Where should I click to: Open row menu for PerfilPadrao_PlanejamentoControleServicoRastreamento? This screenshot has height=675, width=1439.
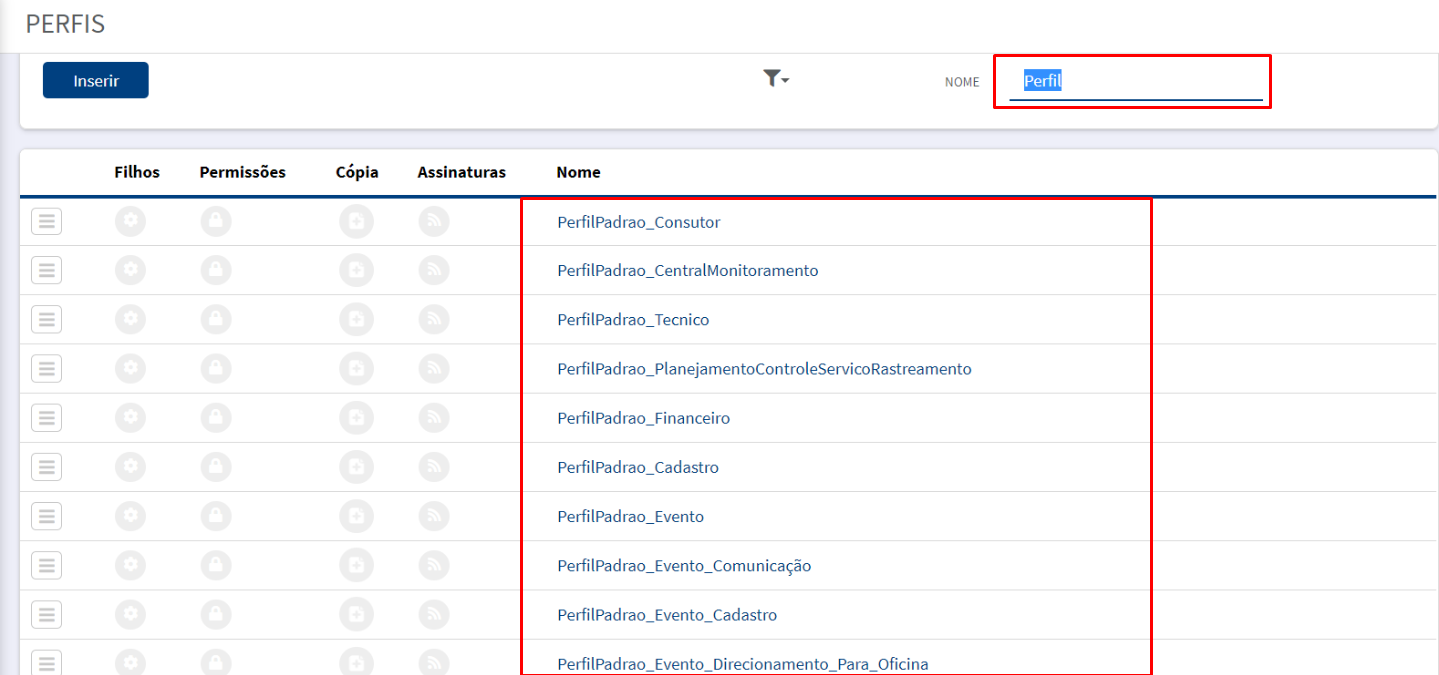pyautogui.click(x=46, y=368)
